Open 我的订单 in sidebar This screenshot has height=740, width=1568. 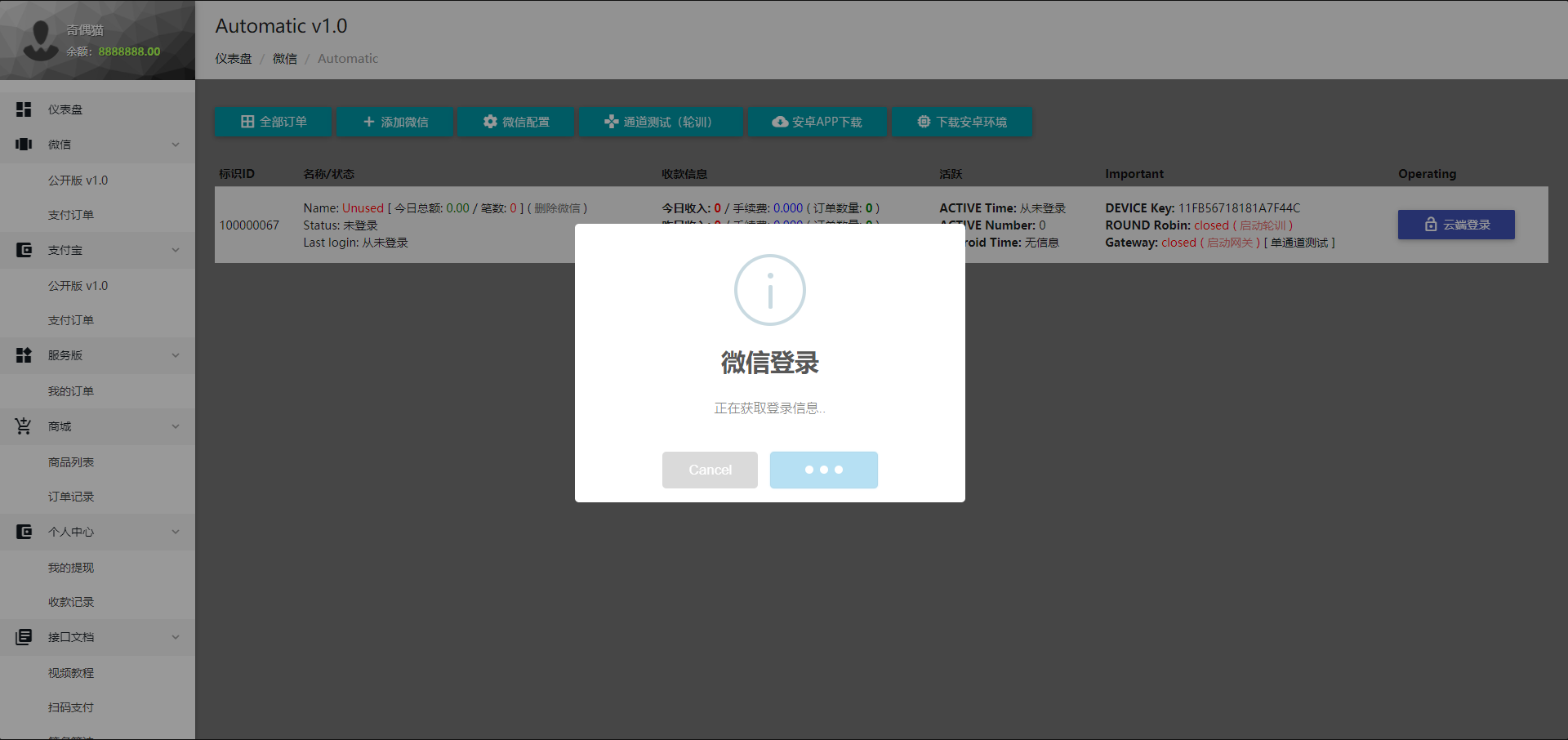click(x=71, y=391)
